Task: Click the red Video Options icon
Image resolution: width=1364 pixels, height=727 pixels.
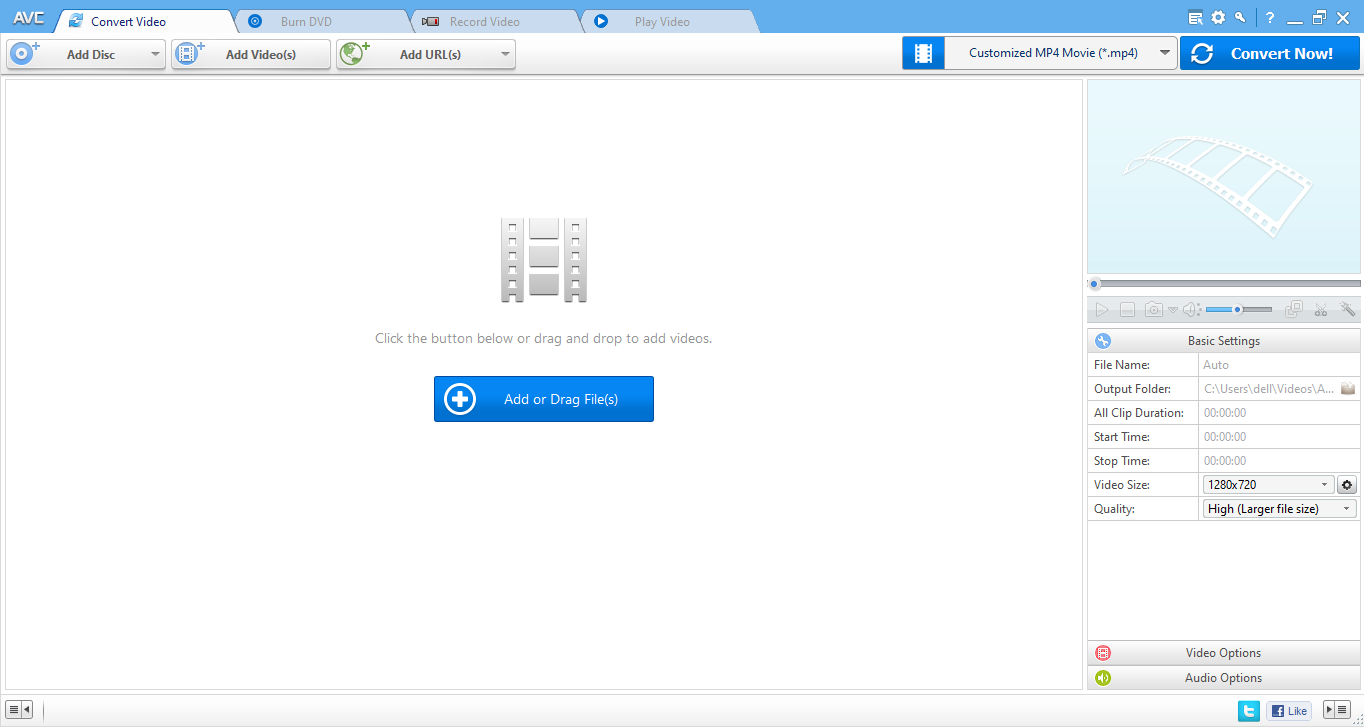Action: point(1103,653)
